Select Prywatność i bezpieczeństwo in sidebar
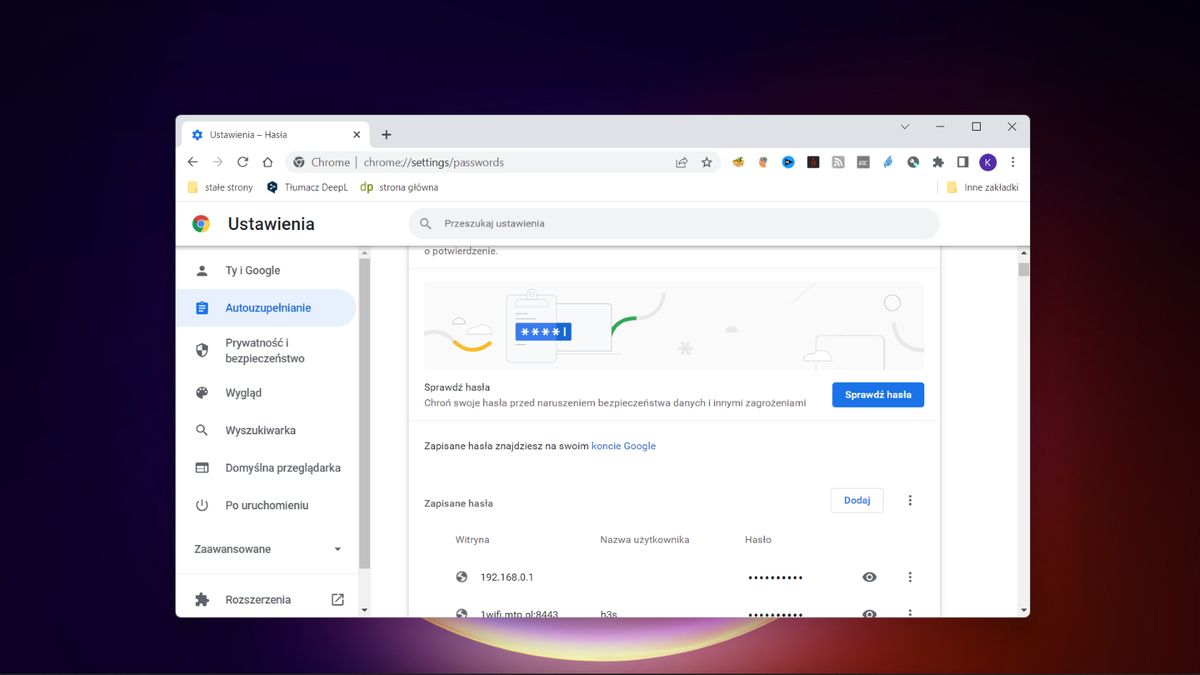 click(258, 350)
